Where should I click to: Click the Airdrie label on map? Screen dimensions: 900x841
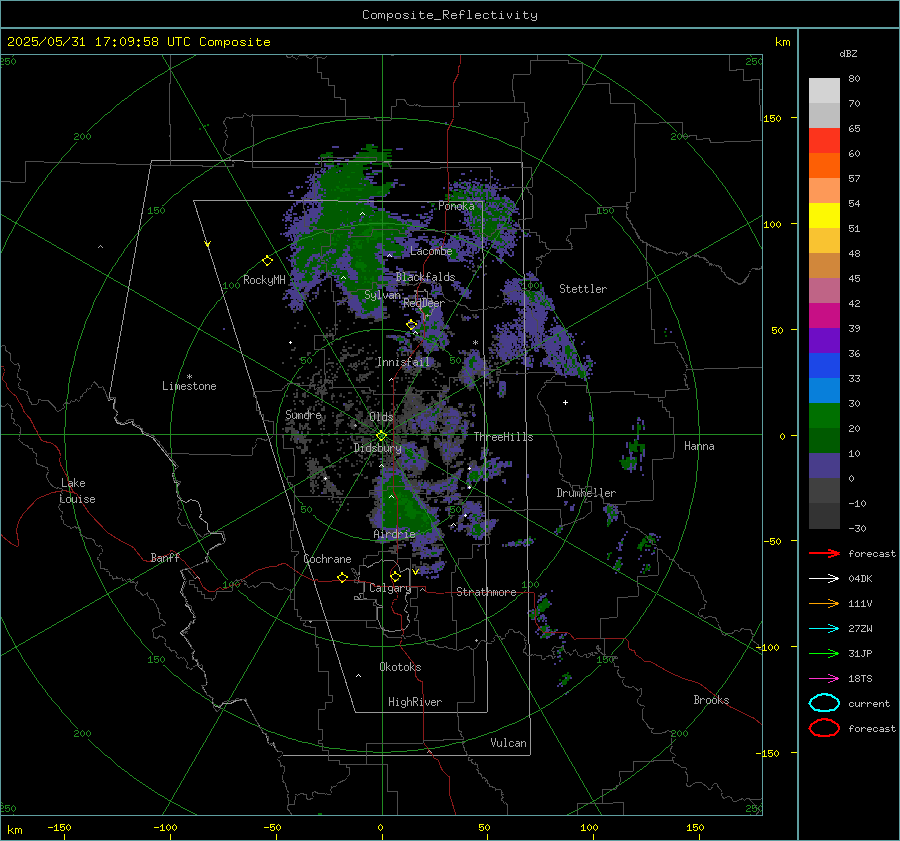(394, 534)
